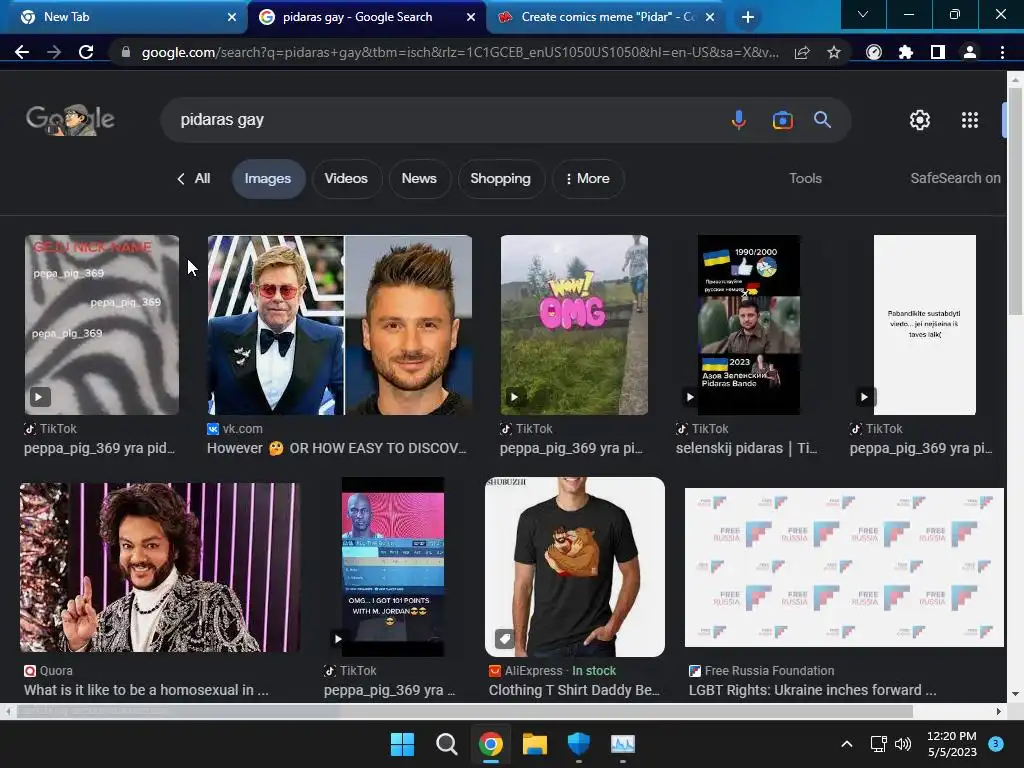Expand the More search categories
Viewport: 1024px width, 768px height.
(588, 178)
